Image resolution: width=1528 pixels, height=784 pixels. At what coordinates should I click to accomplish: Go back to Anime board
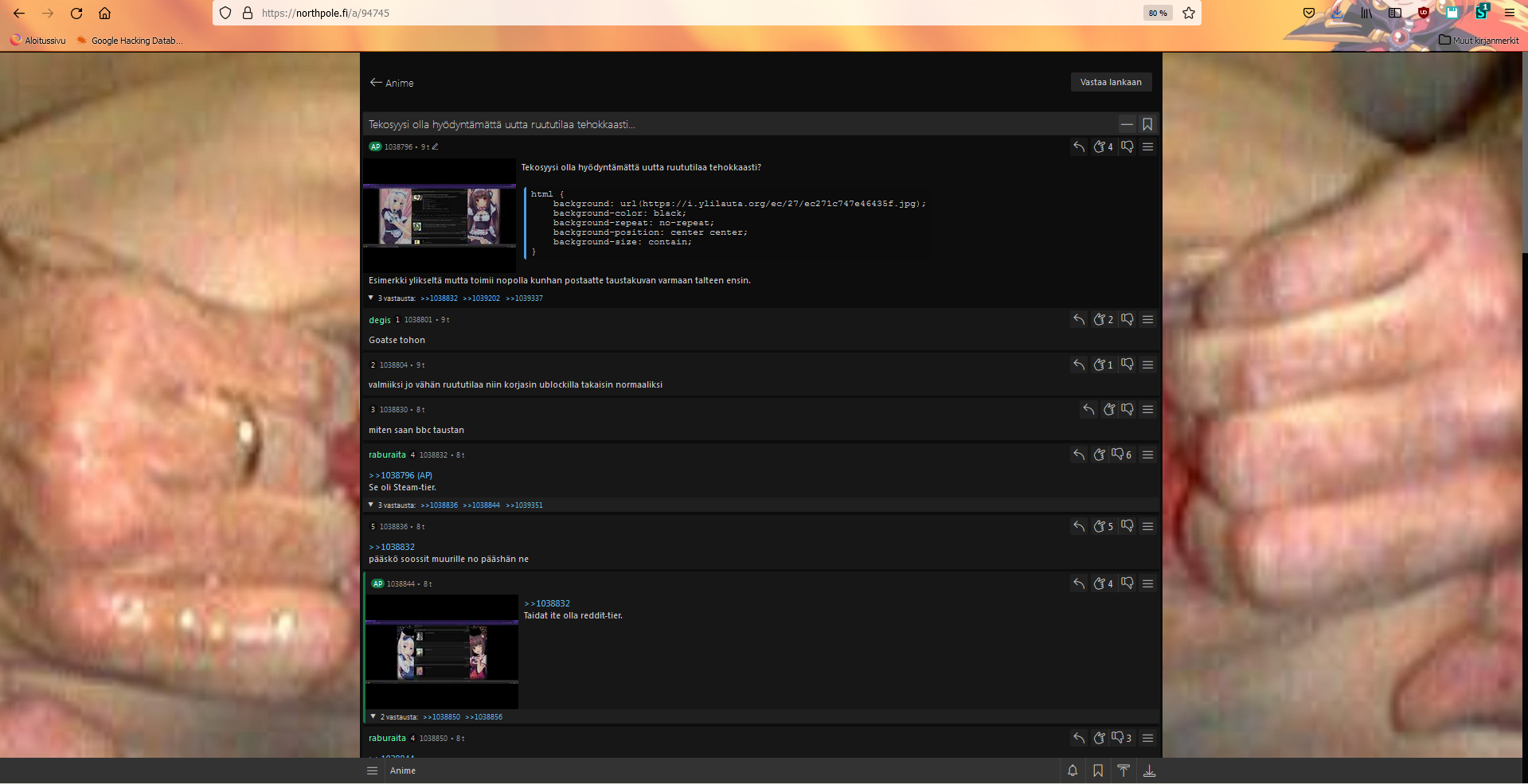[392, 83]
